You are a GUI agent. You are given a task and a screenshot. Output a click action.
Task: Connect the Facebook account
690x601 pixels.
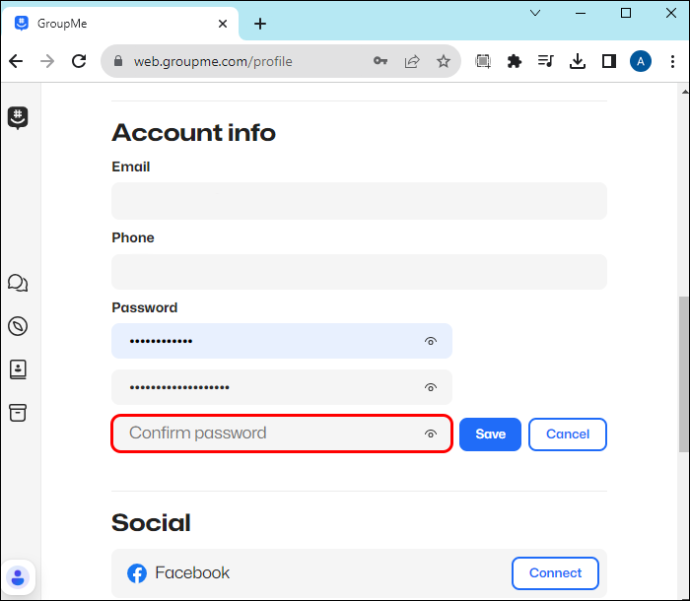tap(555, 573)
